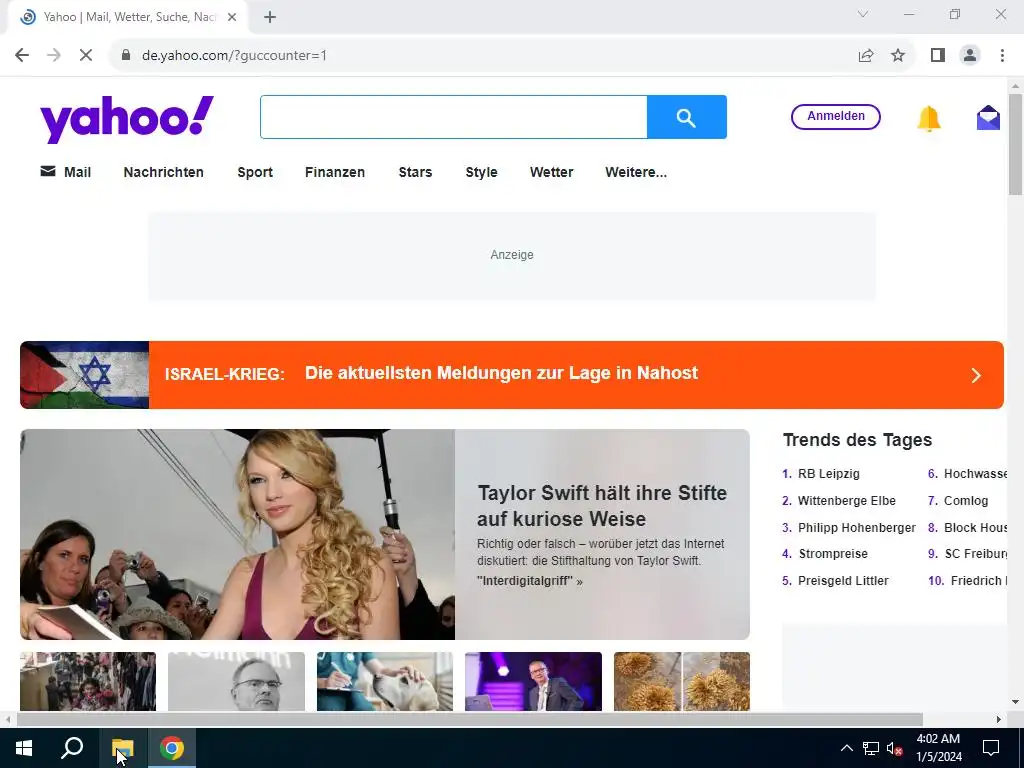Screen dimensions: 1024x768
Task: View site info via the lock icon
Action: 126,56
